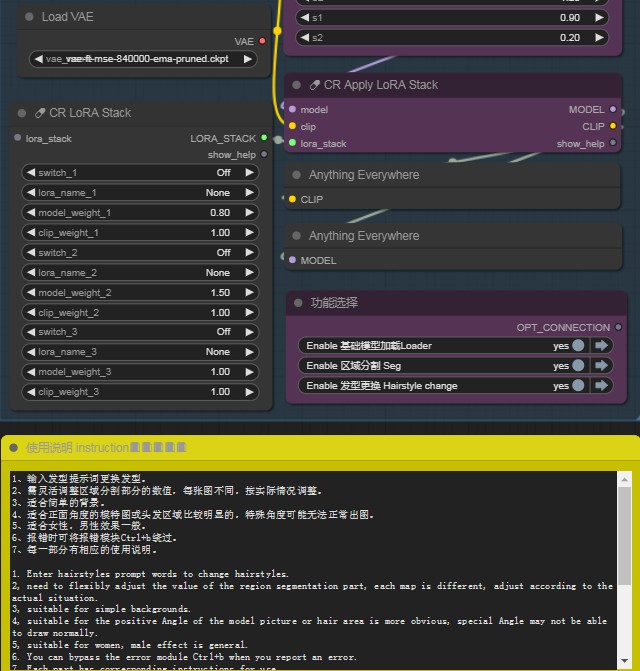Switch switch_2 back with left arrow

31,252
